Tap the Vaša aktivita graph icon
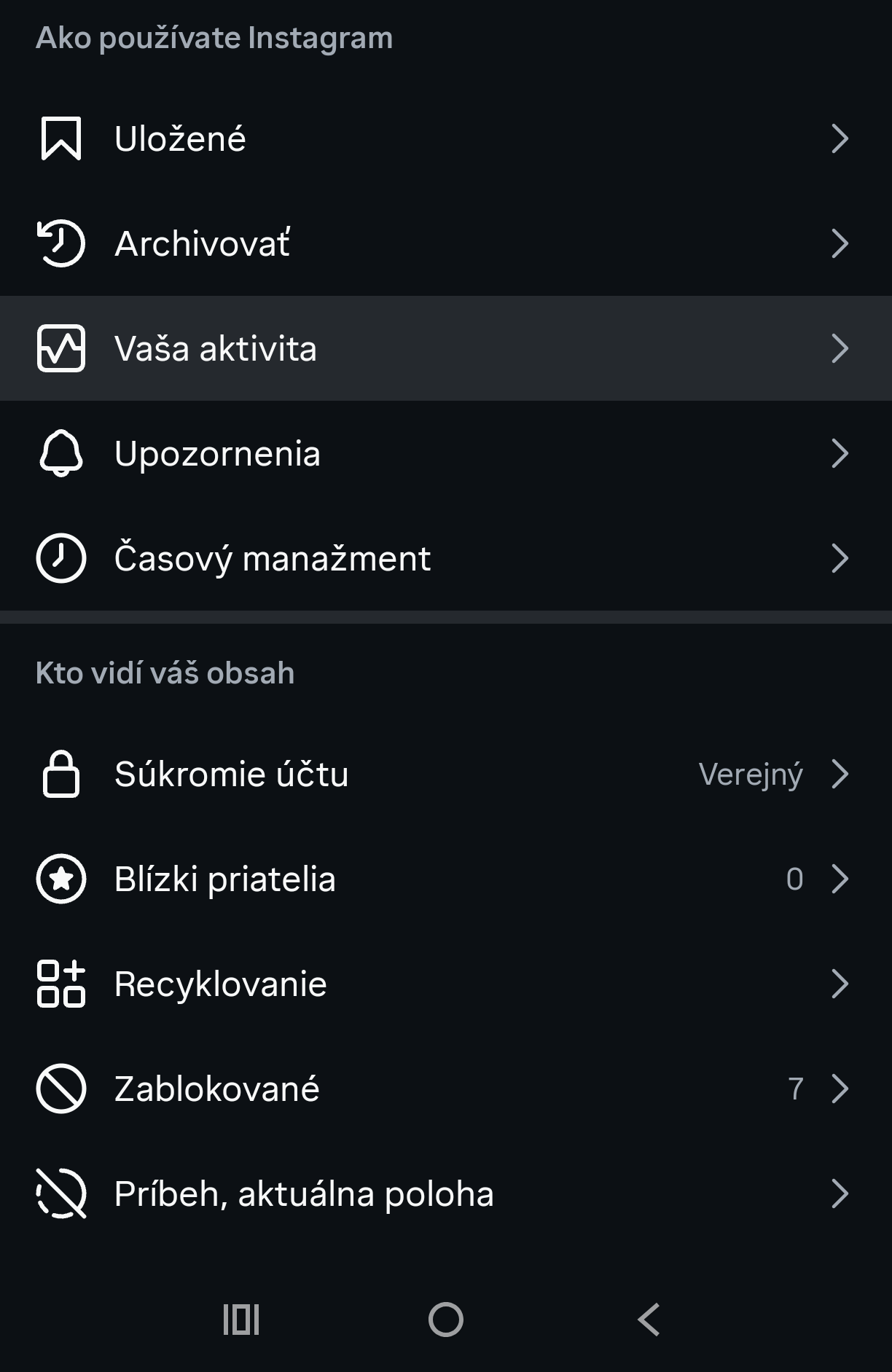Screen dimensions: 892x1372 click(x=61, y=348)
